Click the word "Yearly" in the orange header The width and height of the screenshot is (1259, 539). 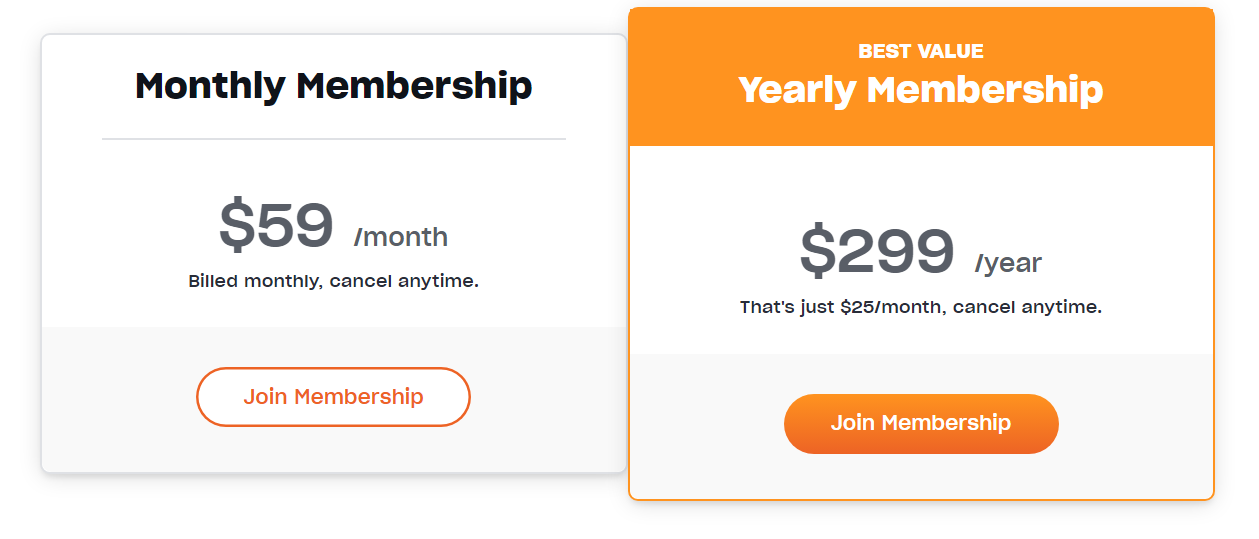point(798,90)
